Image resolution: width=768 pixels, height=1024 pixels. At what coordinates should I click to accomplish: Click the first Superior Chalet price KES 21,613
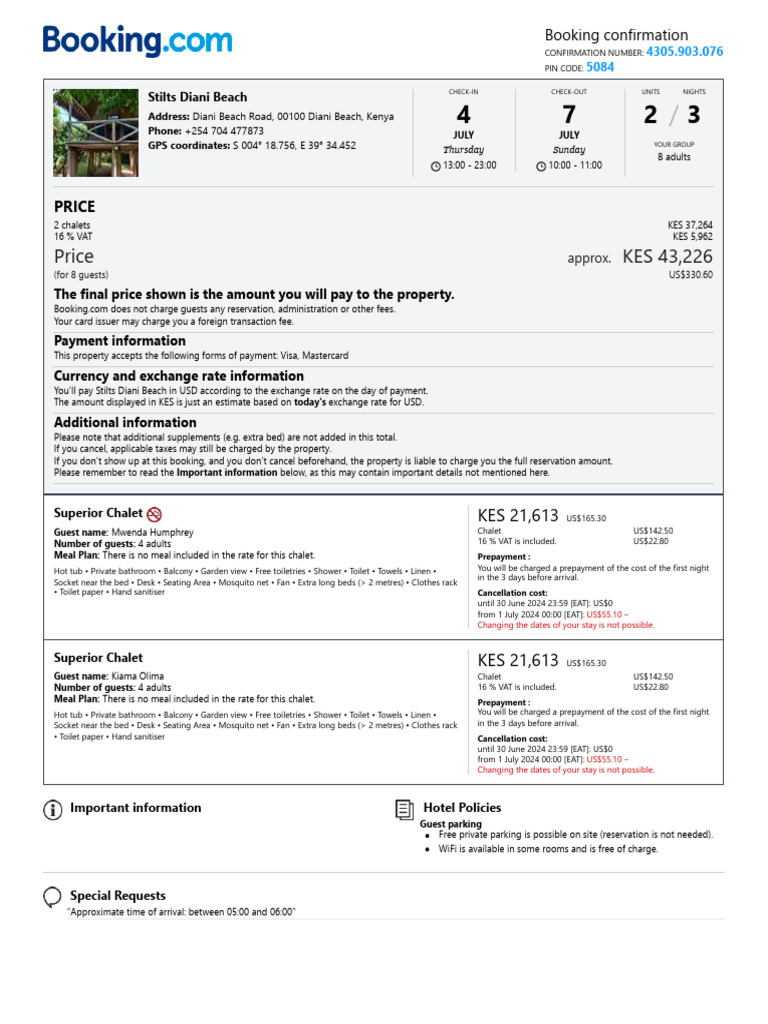click(x=518, y=516)
